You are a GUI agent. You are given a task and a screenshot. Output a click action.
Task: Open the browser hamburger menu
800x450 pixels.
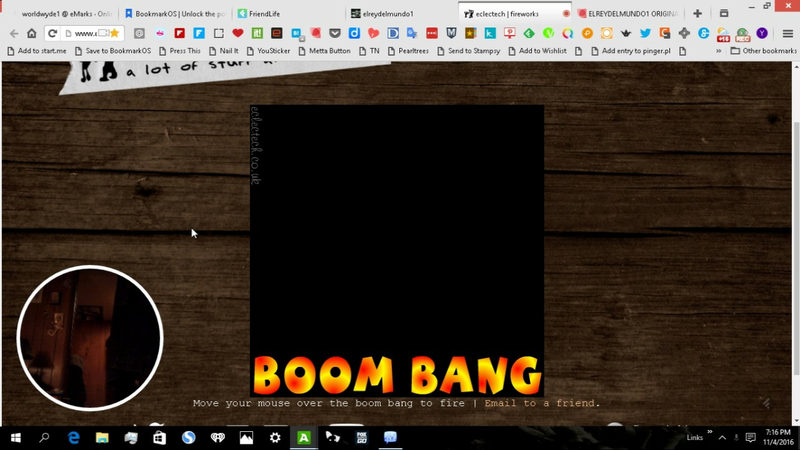coord(788,33)
